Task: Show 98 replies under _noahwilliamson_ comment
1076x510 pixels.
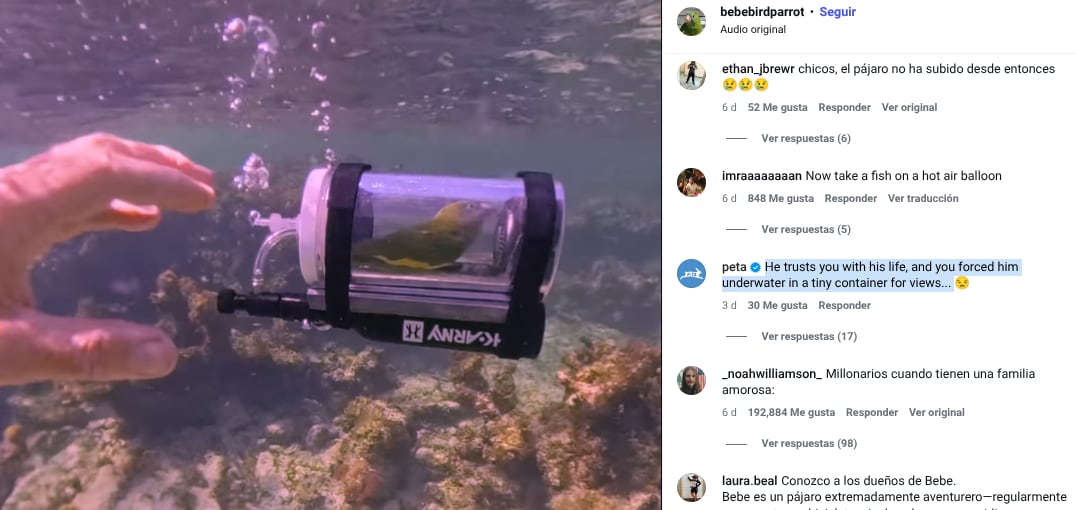Action: pos(809,443)
